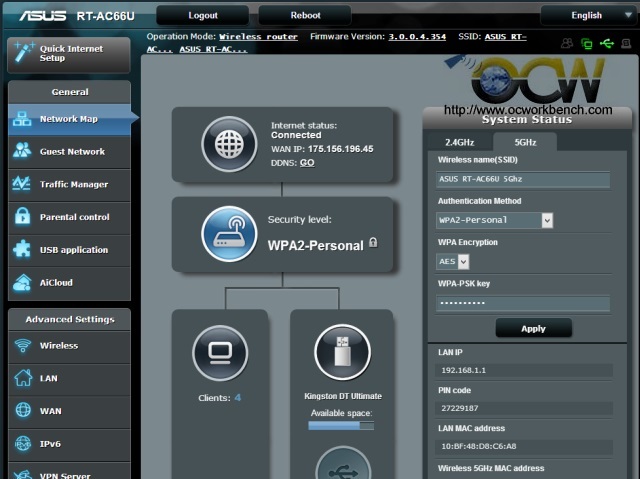Click the Parental control padlock icon
The image size is (640, 479).
(x=22, y=216)
